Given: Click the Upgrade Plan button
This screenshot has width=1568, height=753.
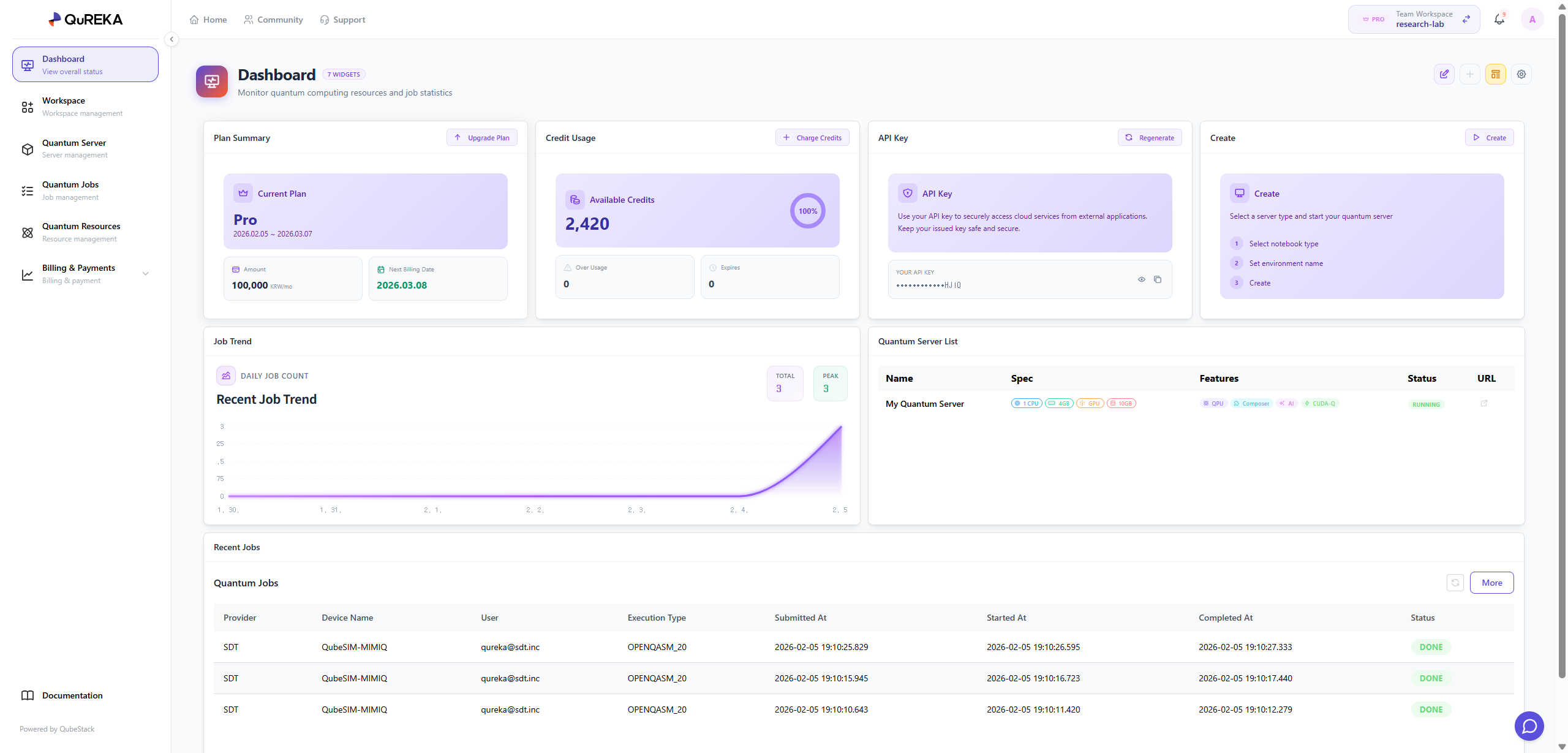Looking at the screenshot, I should coord(482,138).
